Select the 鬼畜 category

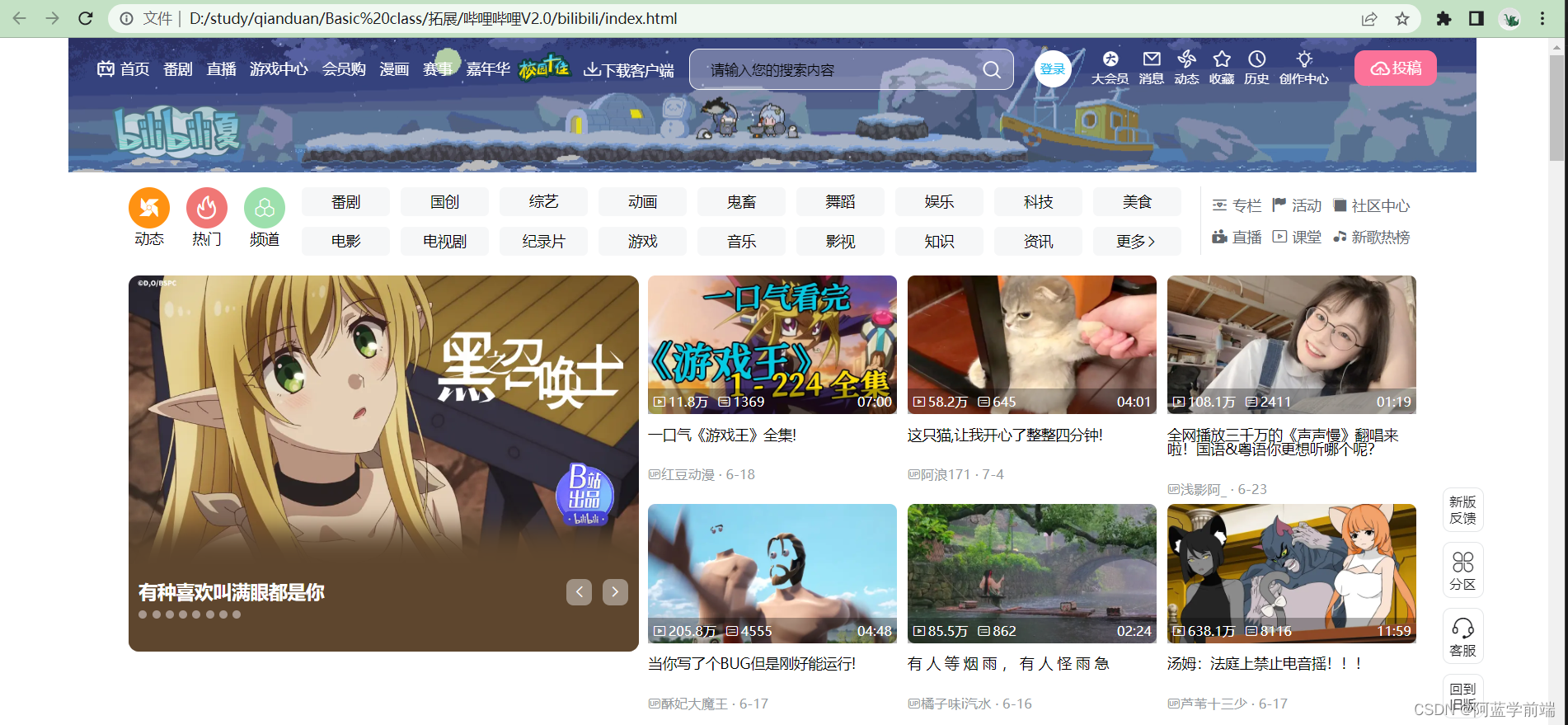741,201
